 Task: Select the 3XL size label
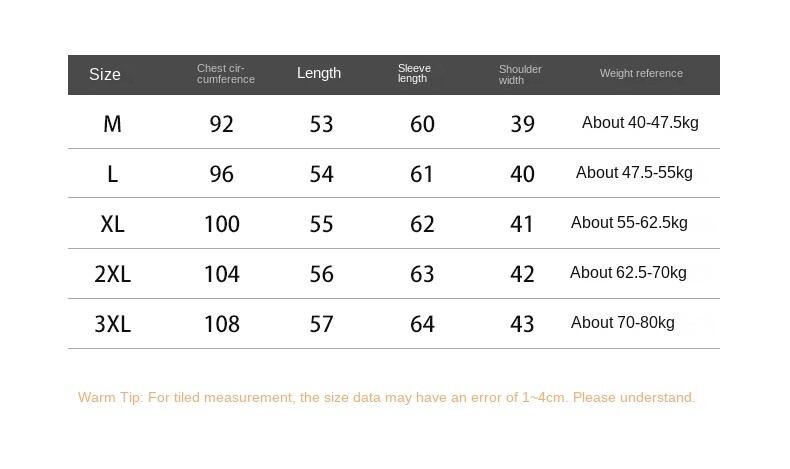tap(112, 324)
